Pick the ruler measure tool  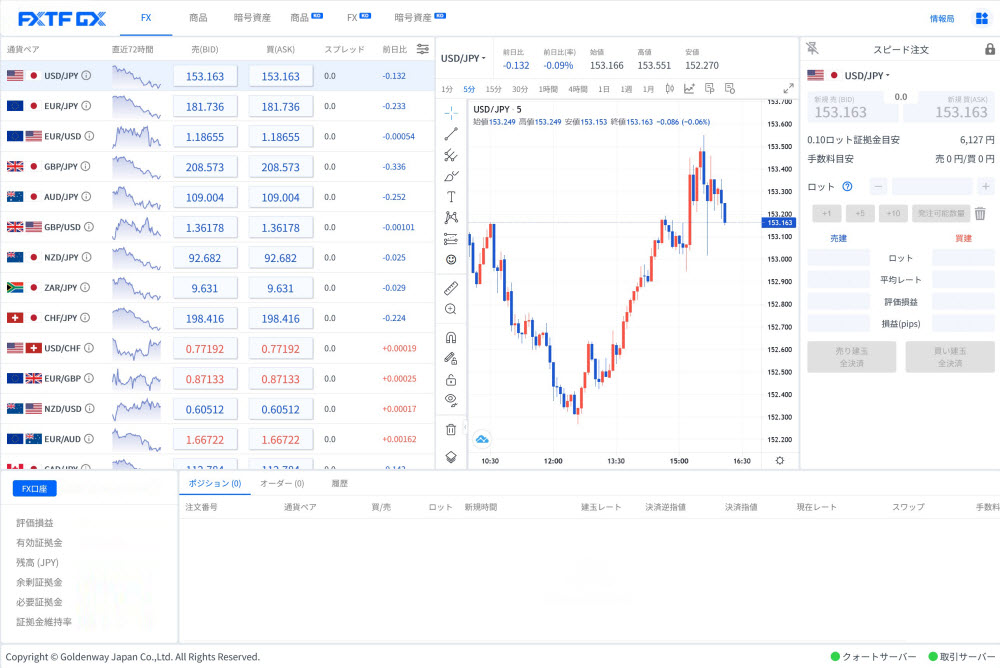click(x=451, y=288)
